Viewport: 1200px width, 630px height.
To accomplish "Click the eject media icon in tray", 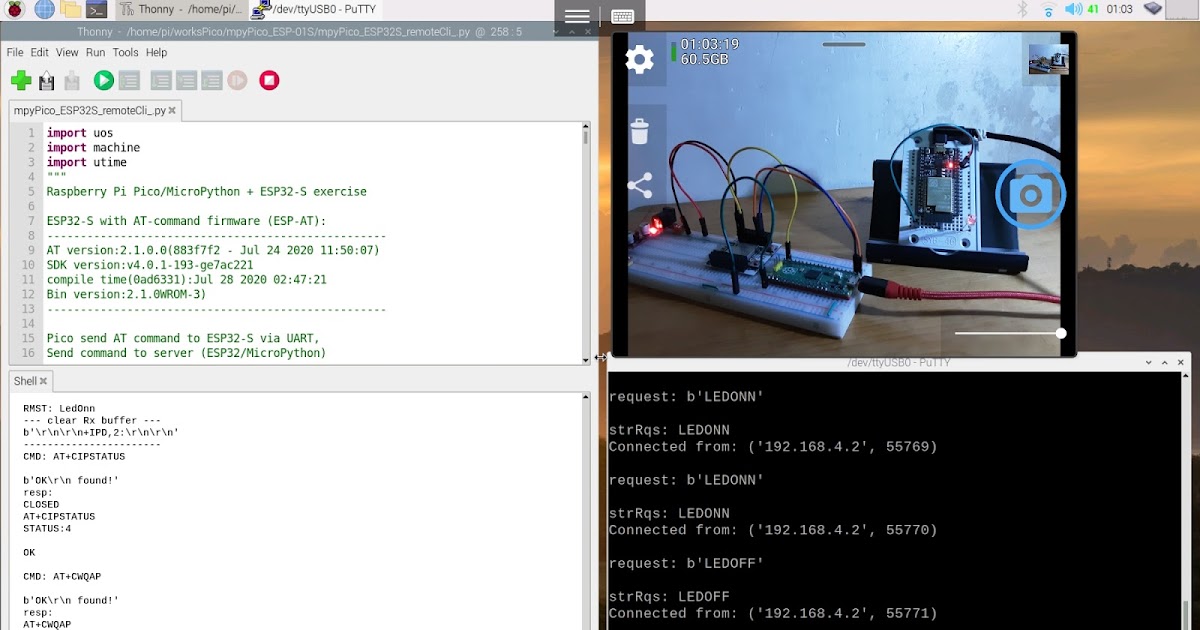I will 1154,10.
